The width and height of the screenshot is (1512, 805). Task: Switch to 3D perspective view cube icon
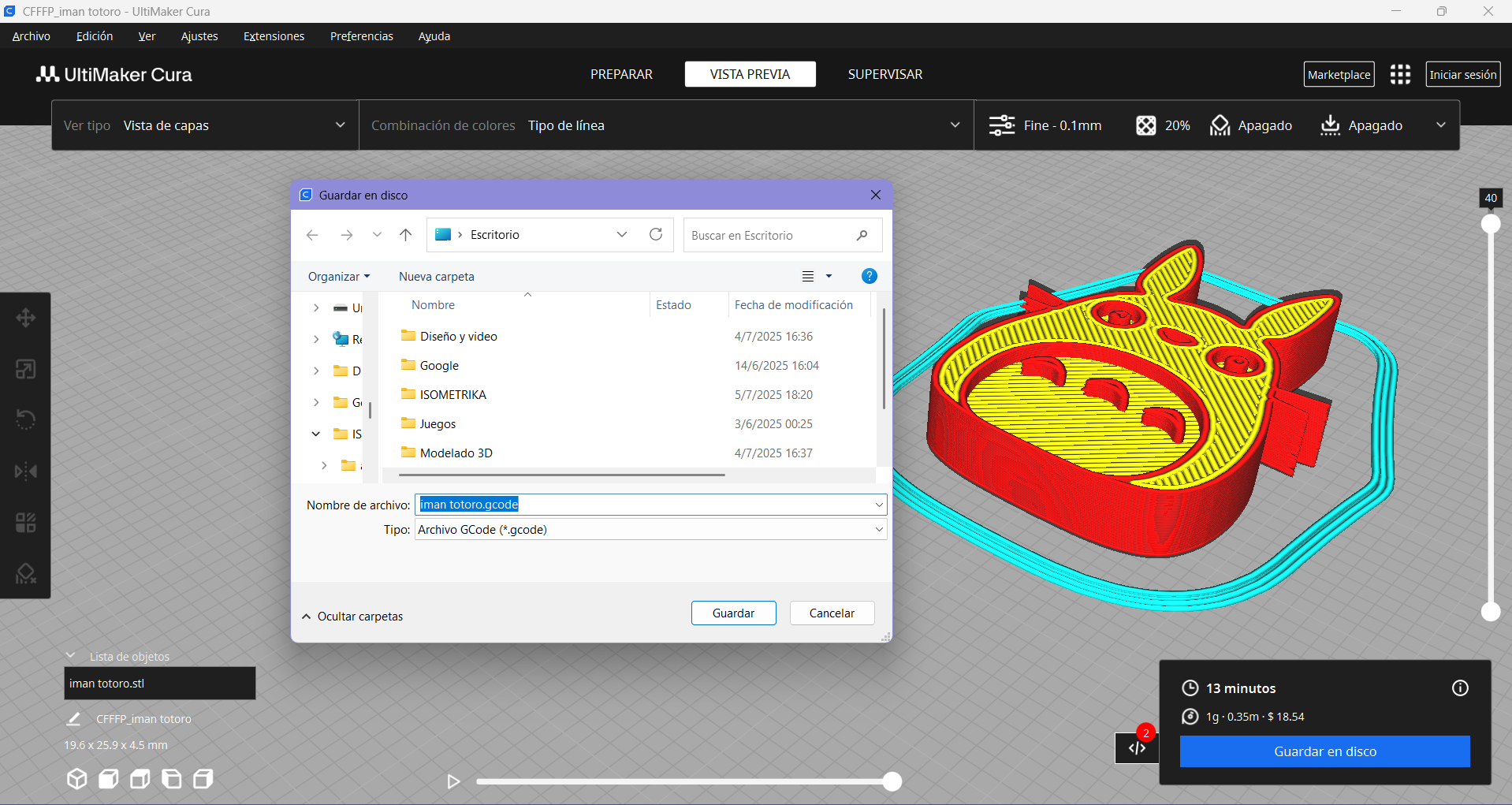click(x=76, y=779)
